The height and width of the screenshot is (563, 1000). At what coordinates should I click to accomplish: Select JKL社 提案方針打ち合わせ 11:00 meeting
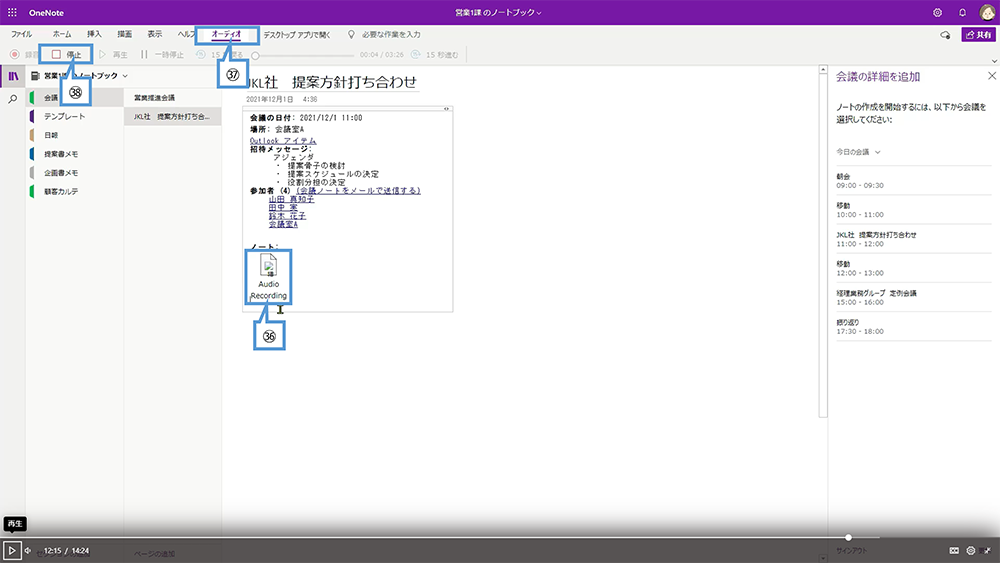(x=913, y=239)
